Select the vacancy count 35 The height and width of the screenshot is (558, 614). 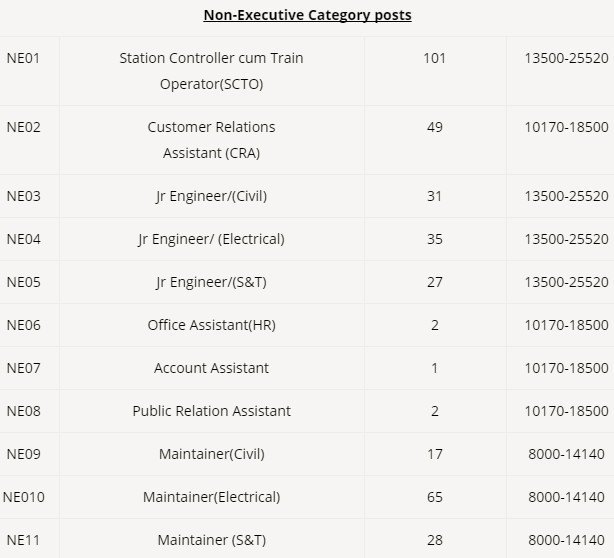pos(434,239)
